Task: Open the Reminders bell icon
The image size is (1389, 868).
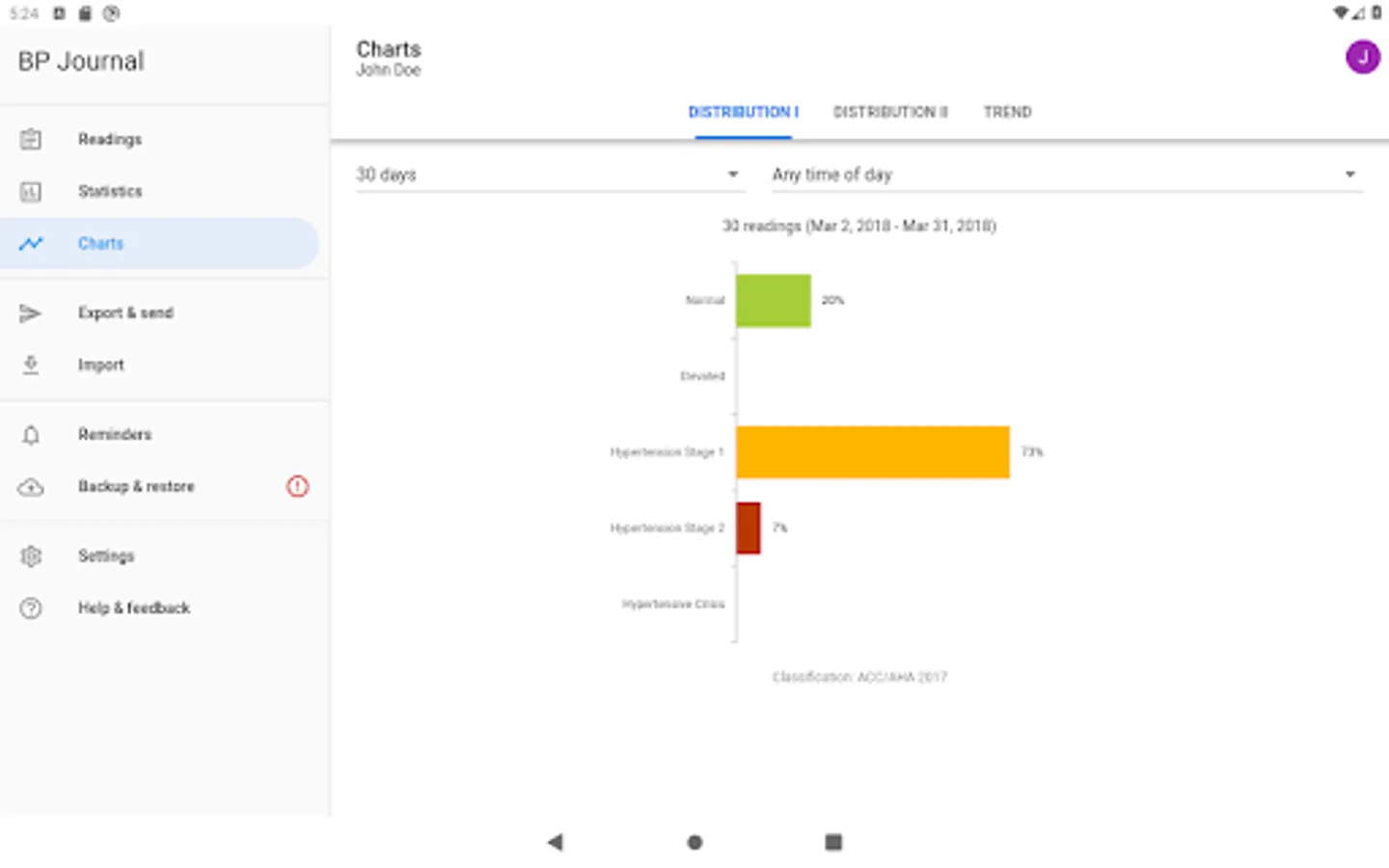Action: pyautogui.click(x=31, y=435)
